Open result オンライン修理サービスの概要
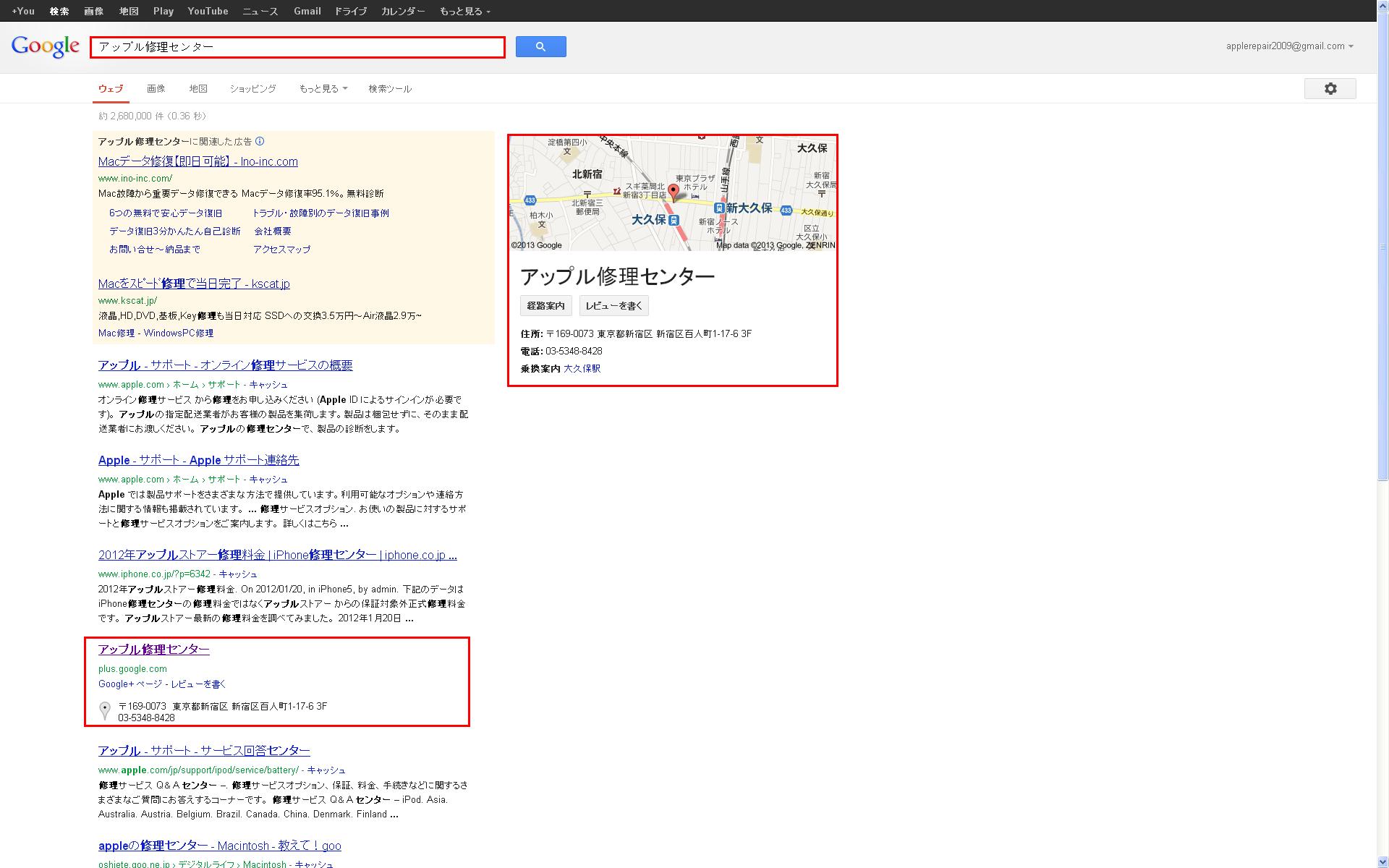This screenshot has height=868, width=1389. pos(226,365)
